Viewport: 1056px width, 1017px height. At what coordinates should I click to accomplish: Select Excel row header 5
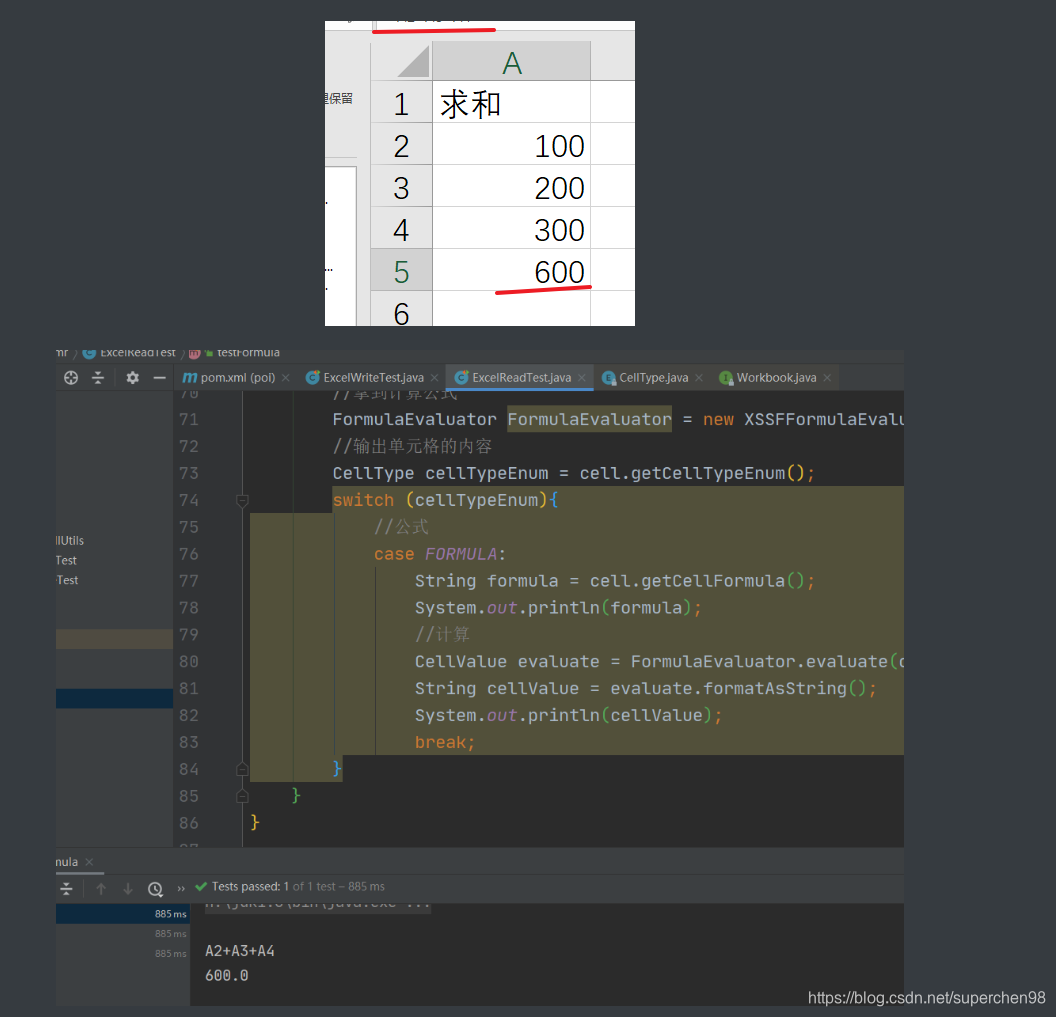(x=401, y=270)
